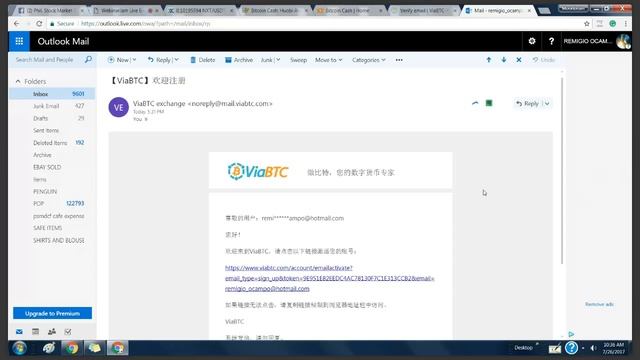Switch to the PML Stock Market tab
640x360 pixels.
pos(50,11)
